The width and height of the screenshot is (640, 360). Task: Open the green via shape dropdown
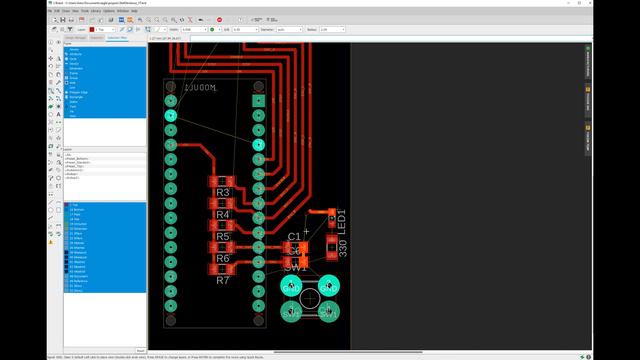215,29
